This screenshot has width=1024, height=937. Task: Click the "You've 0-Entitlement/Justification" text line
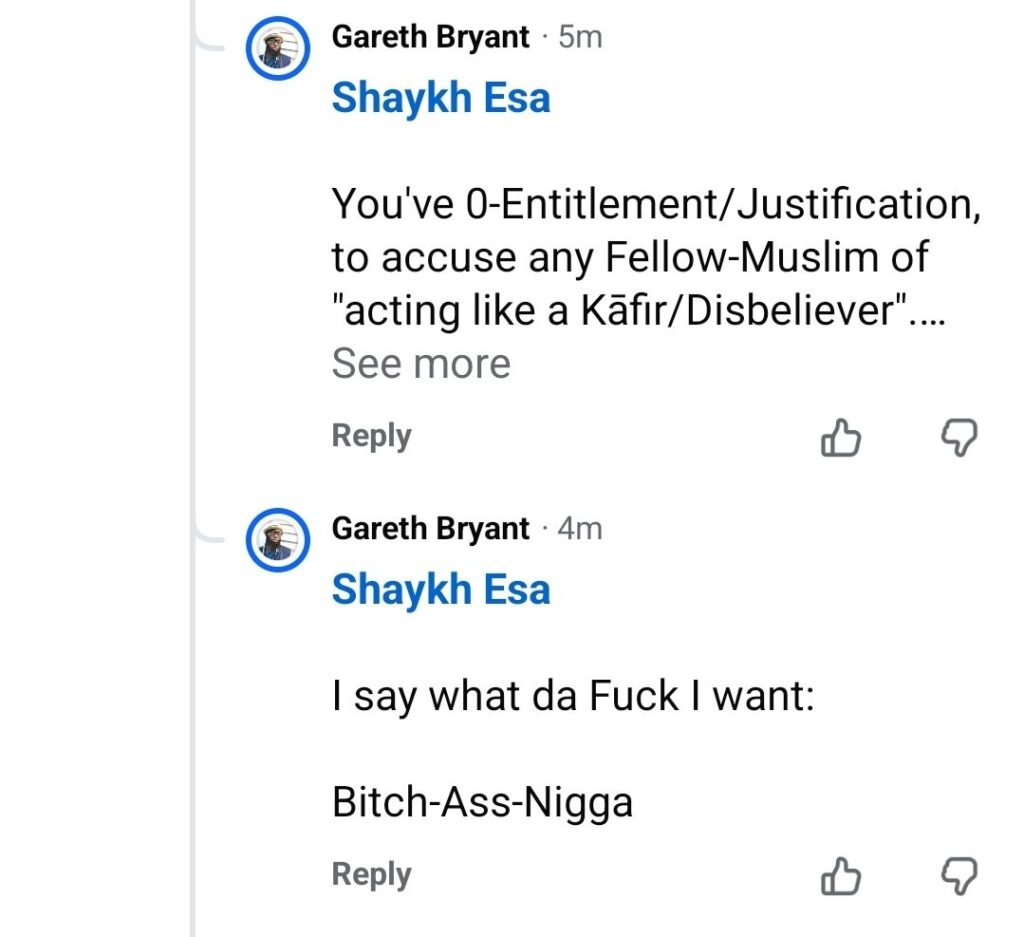coord(655,205)
